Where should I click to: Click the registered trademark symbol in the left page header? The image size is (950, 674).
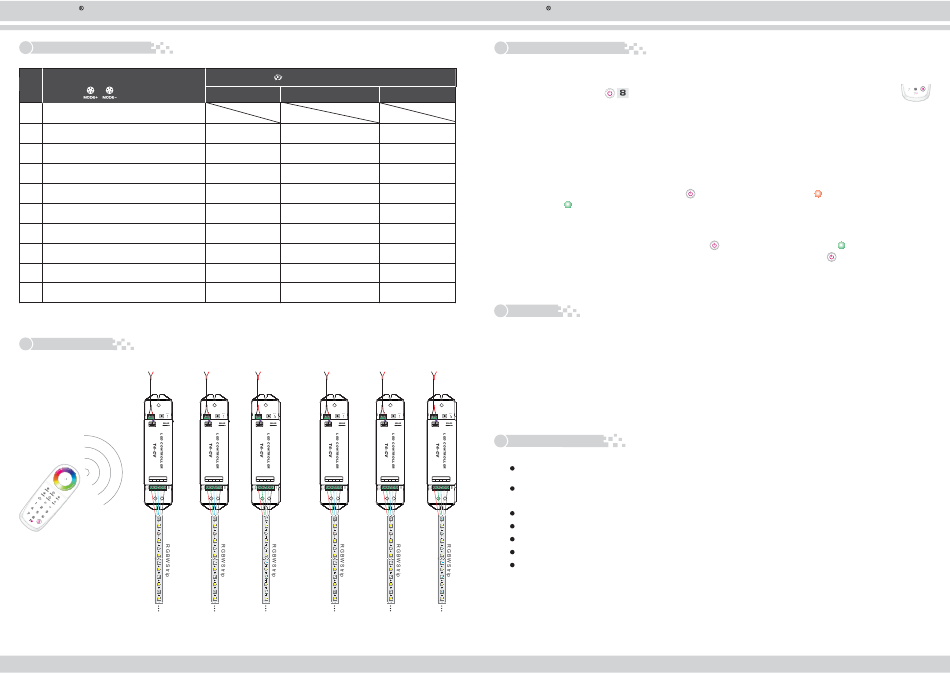click(80, 8)
